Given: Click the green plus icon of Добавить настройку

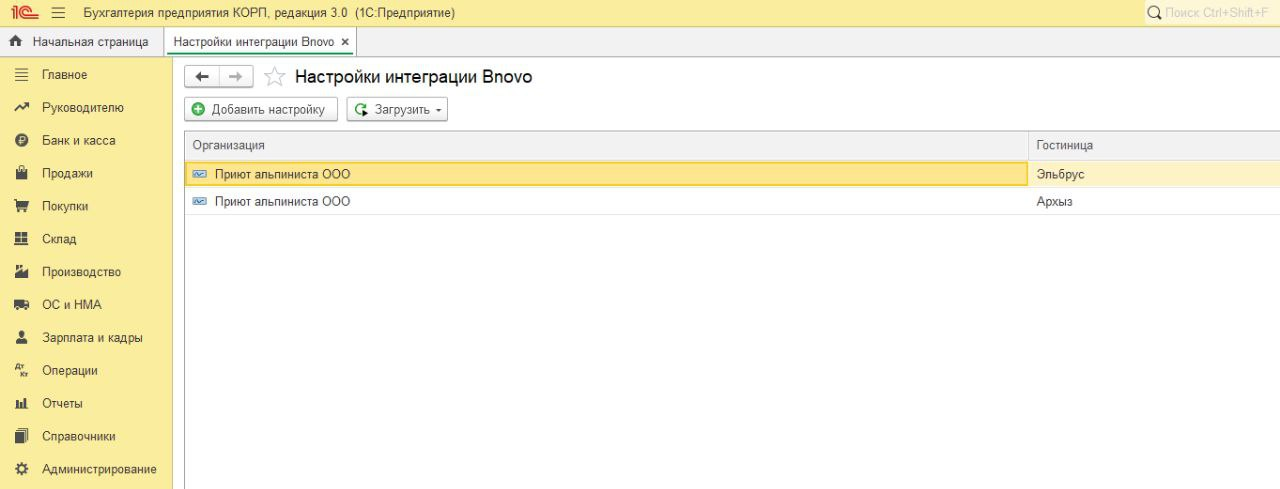Looking at the screenshot, I should point(199,110).
